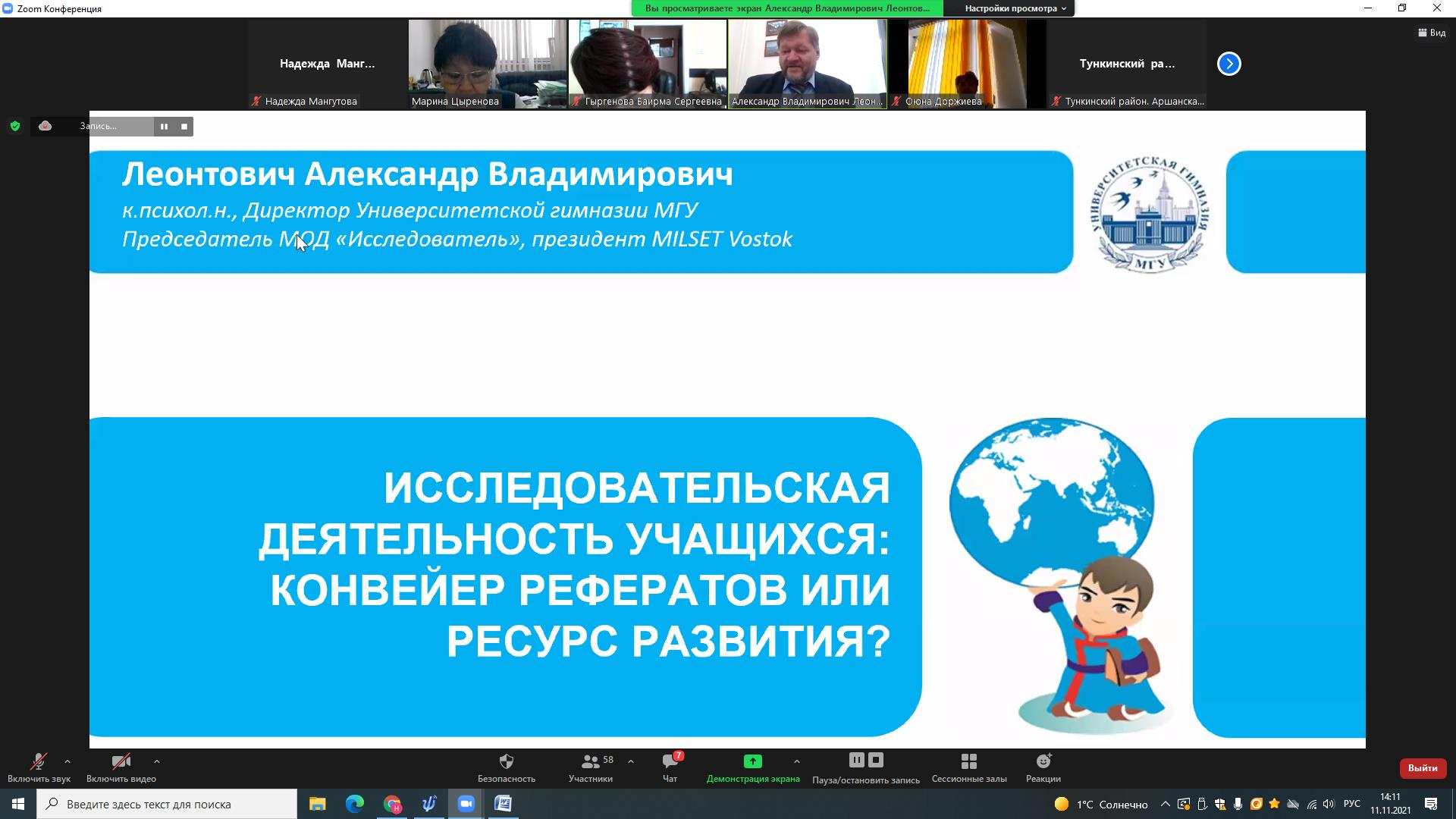Viewport: 1456px width, 819px height.
Task: Expand share screen options arrow
Action: 796,761
